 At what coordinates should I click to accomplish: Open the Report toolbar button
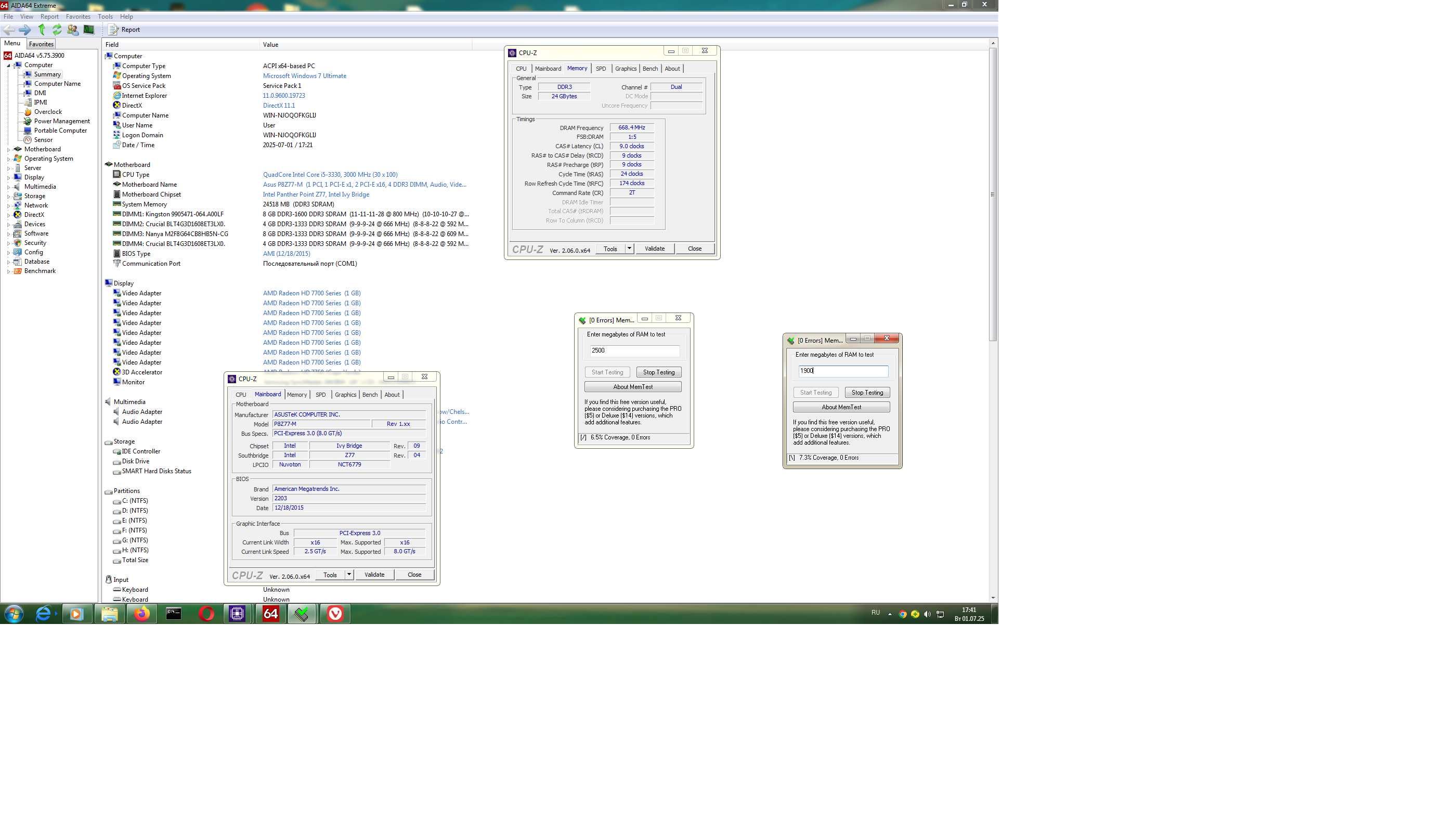tap(124, 30)
